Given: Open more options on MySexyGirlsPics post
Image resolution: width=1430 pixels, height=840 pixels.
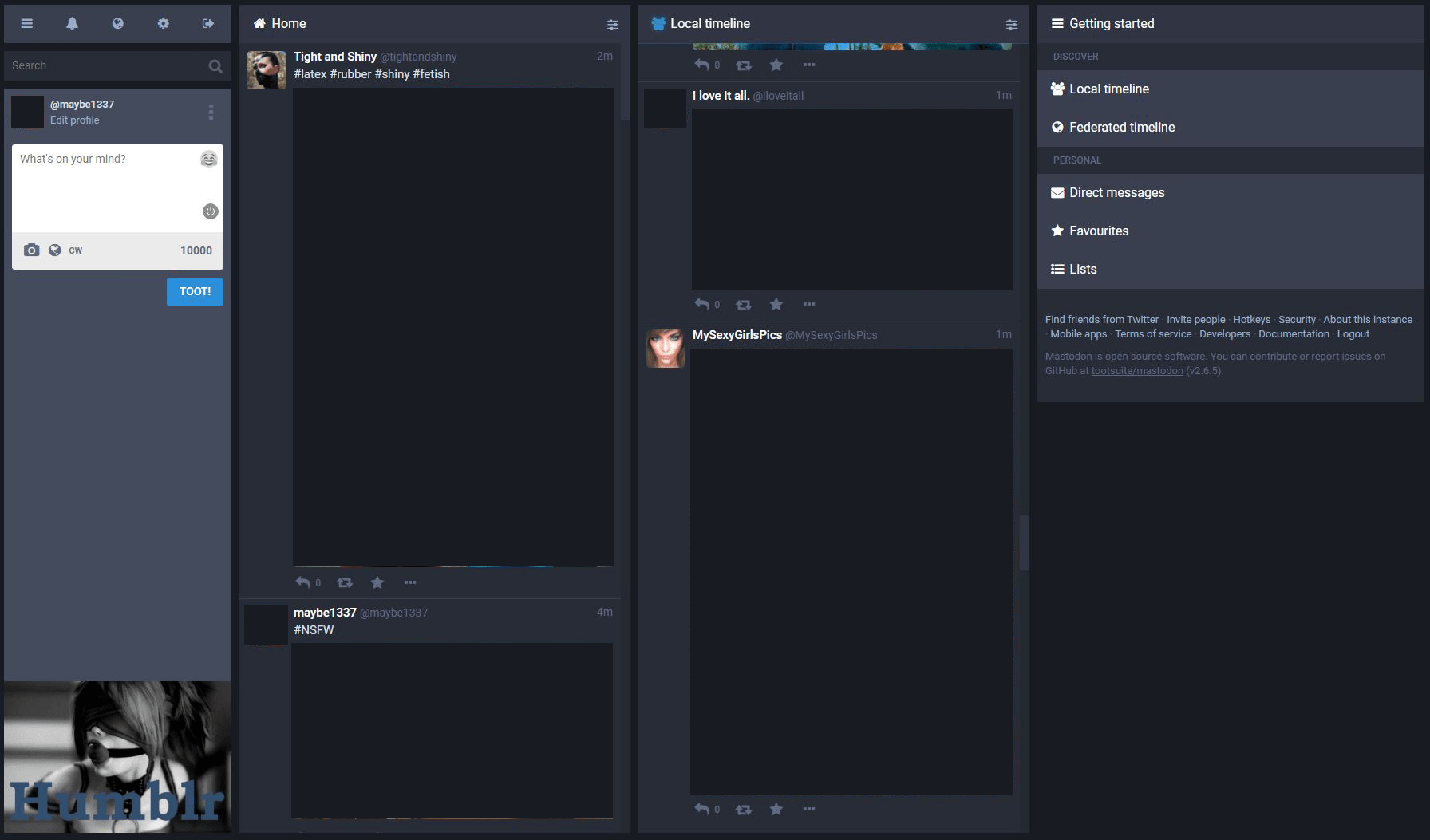Looking at the screenshot, I should (809, 809).
